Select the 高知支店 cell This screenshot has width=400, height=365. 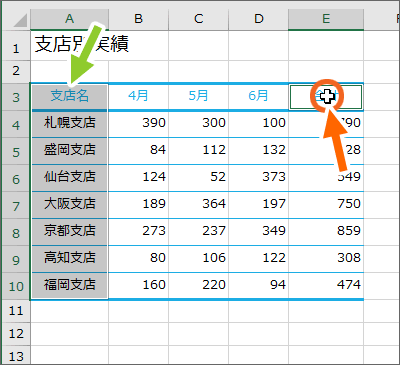[x=69, y=259]
